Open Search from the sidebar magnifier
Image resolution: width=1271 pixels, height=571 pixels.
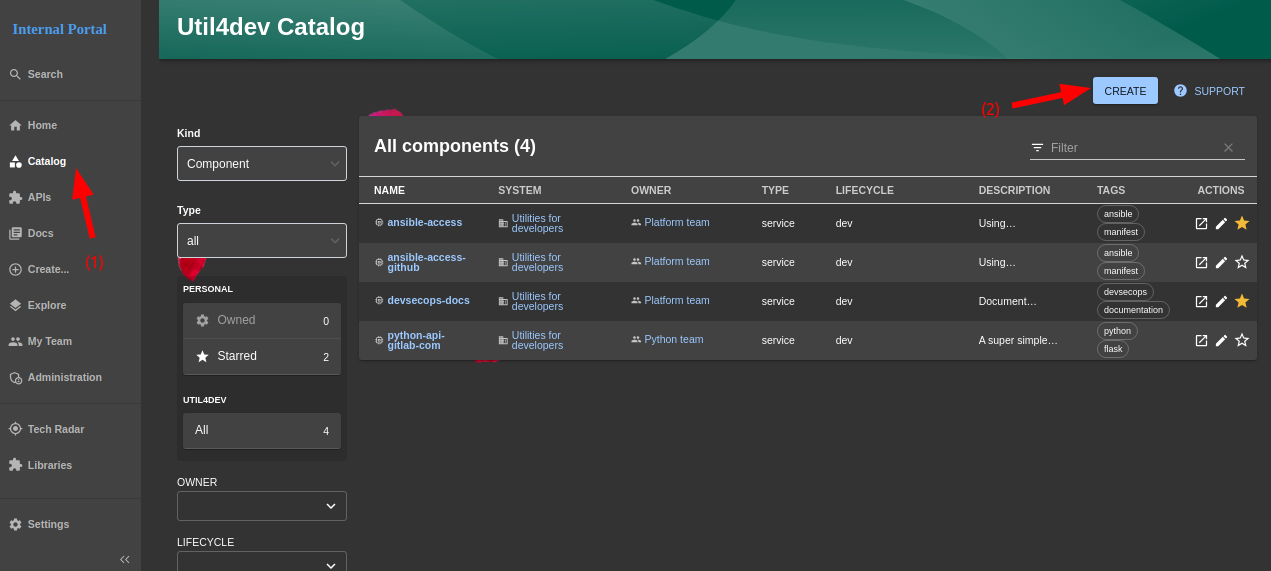pyautogui.click(x=15, y=74)
